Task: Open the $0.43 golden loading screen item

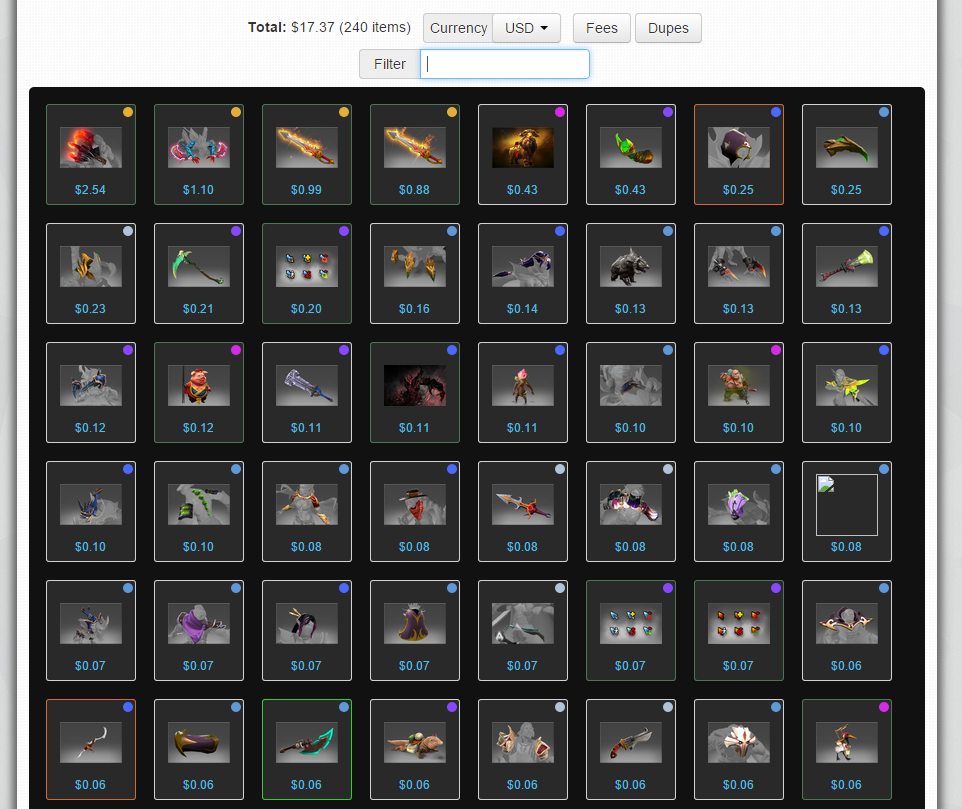Action: coord(523,155)
